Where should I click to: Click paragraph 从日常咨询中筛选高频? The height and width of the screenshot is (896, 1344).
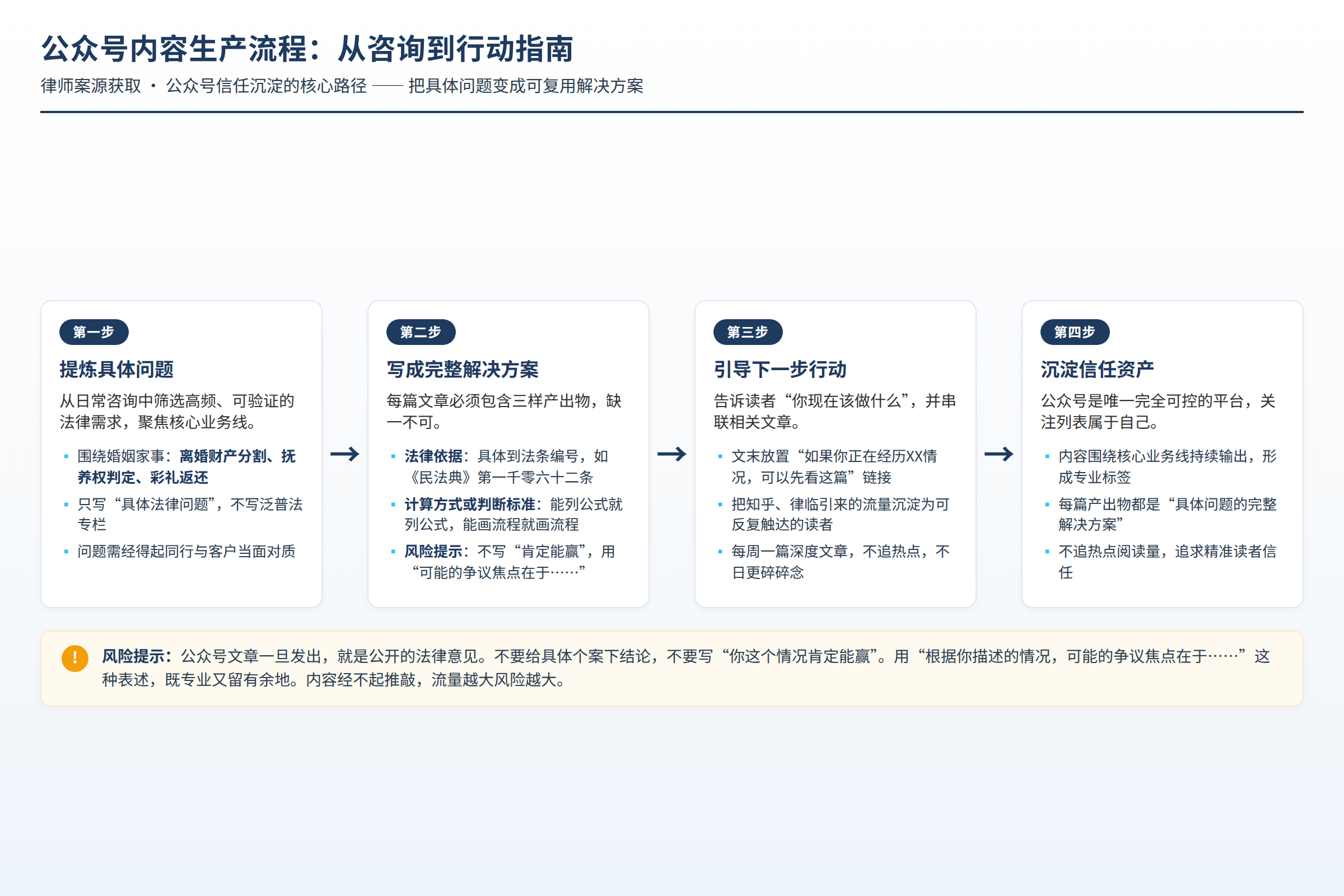[177, 412]
